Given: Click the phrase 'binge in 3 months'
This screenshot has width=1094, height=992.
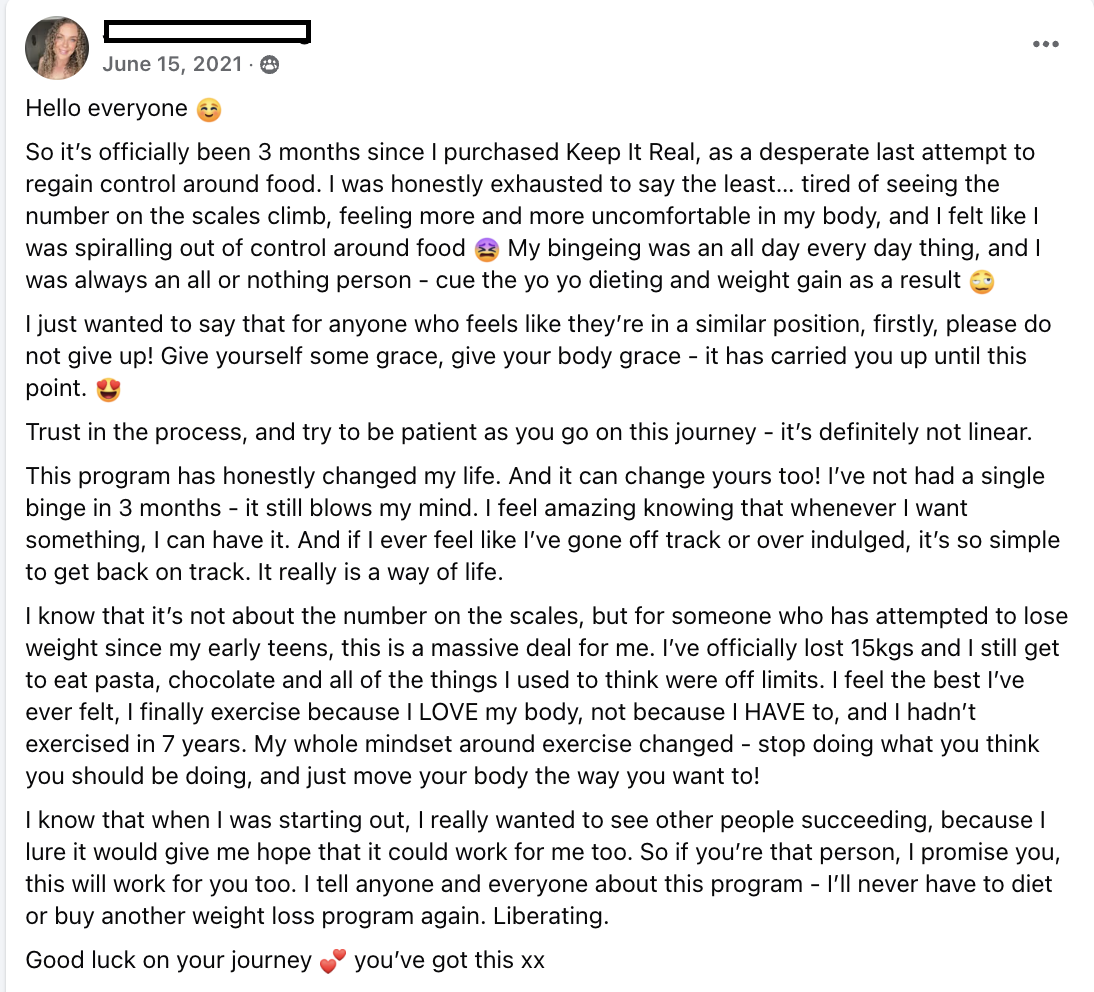Looking at the screenshot, I should 123,509.
